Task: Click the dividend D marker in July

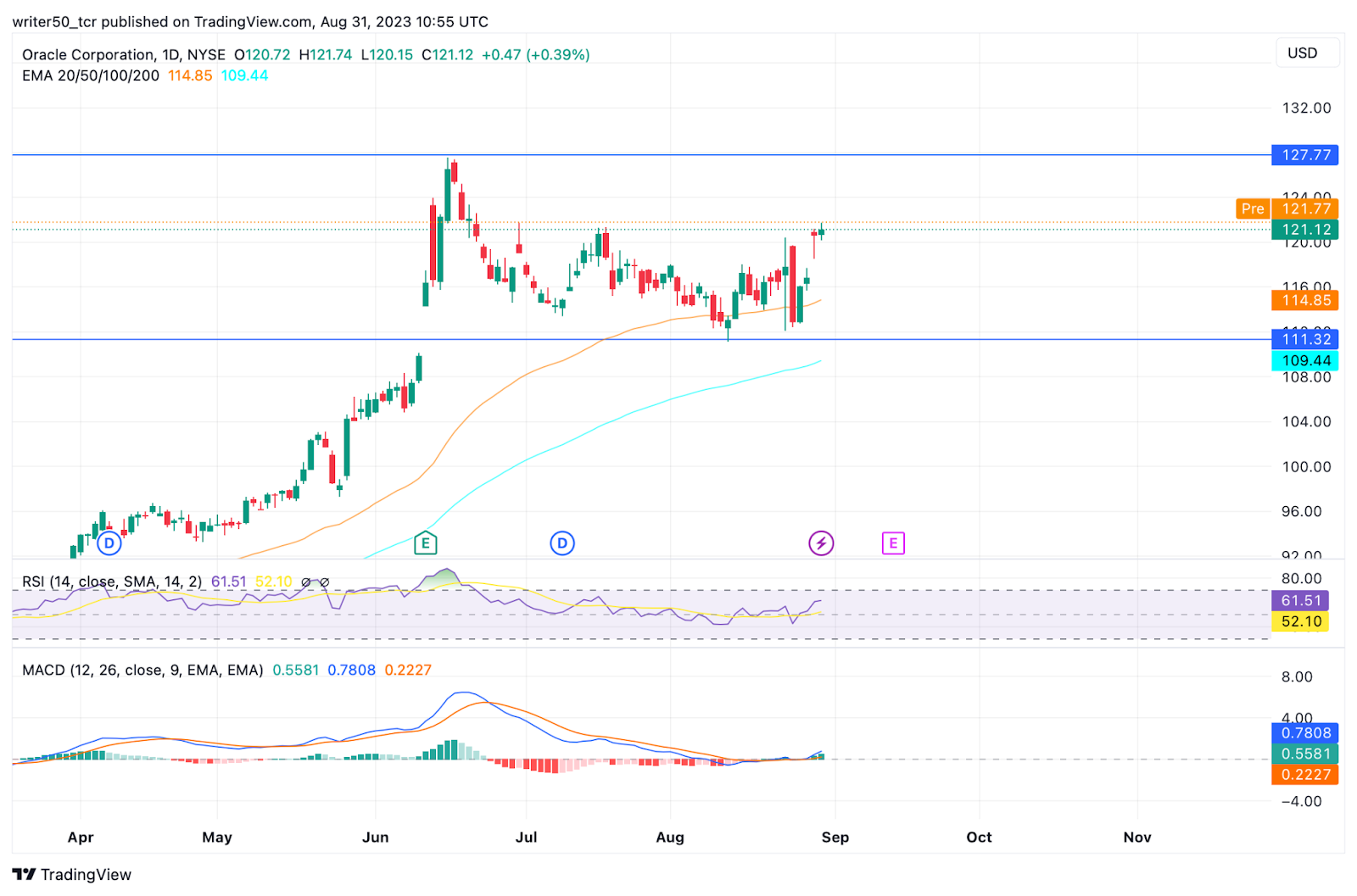Action: [562, 543]
